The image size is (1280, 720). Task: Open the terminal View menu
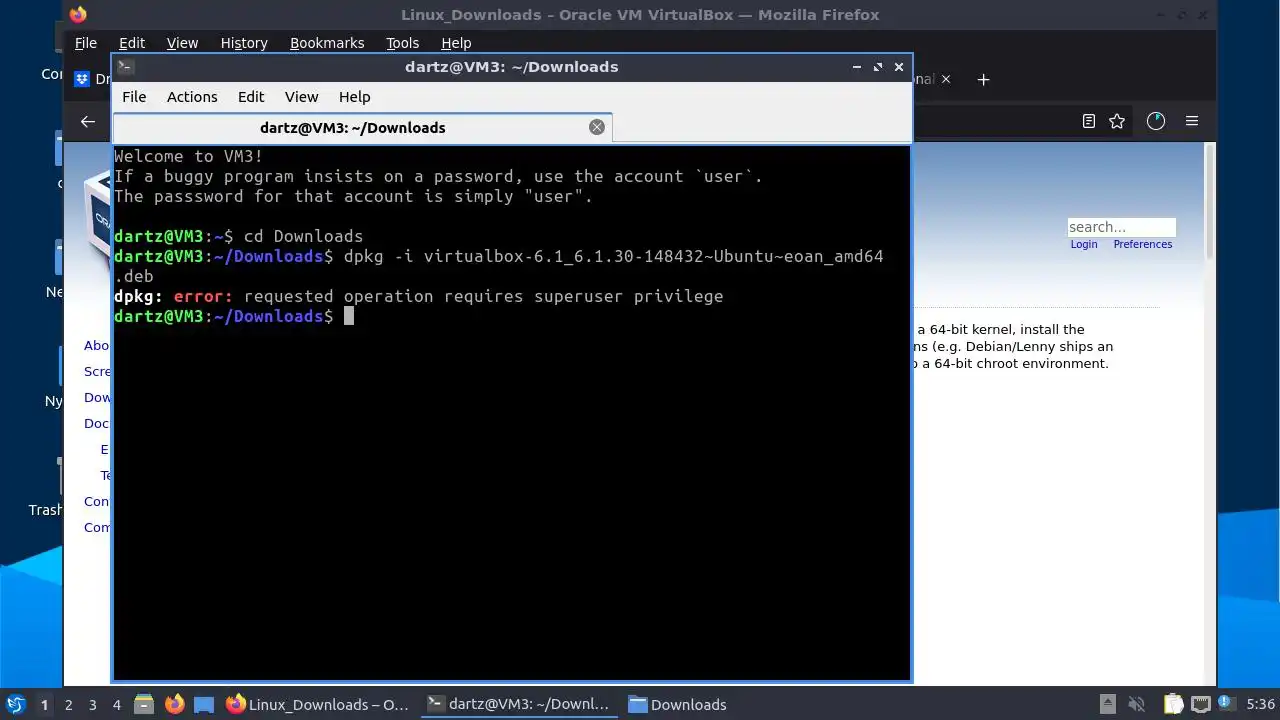click(x=301, y=97)
